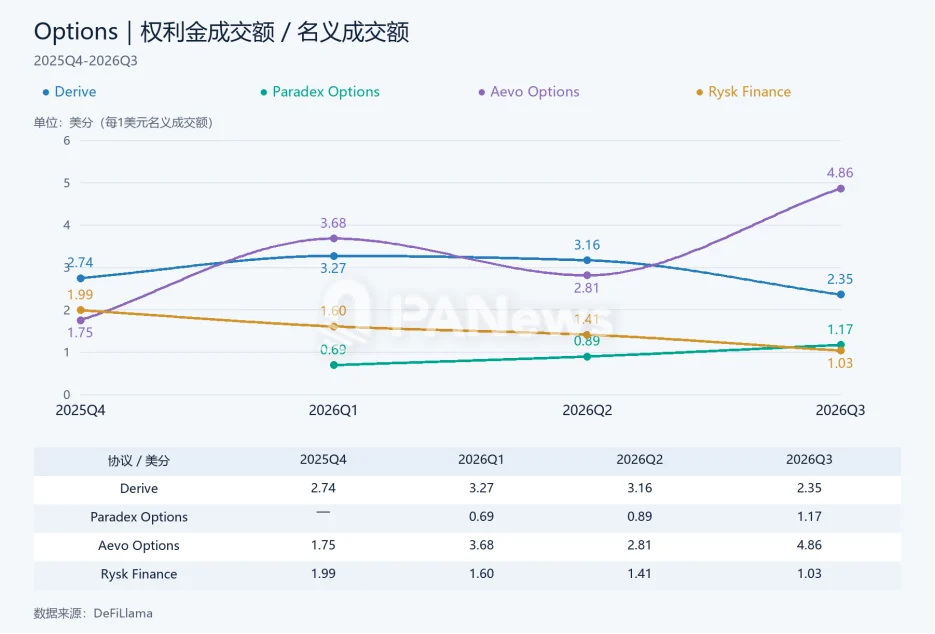Click the chart title 'Options｜权利金成交额 / 名义成交额'
Viewport: 935px width, 634px height.
click(221, 32)
